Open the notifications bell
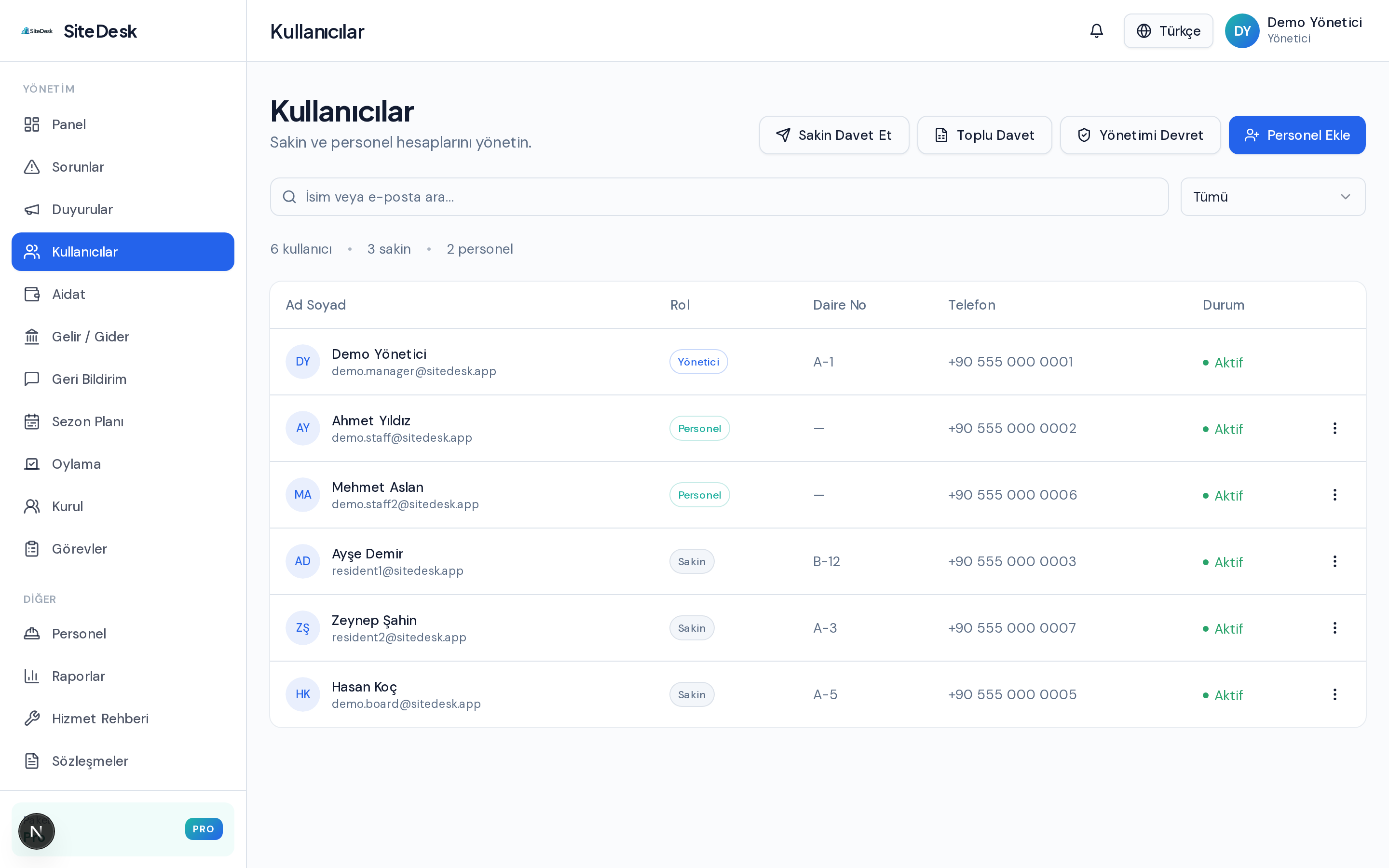The image size is (1389, 868). (x=1096, y=31)
